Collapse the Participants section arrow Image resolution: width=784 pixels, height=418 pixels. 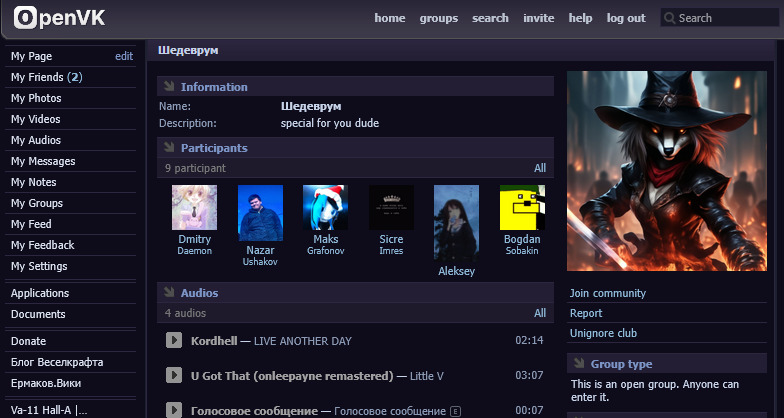coord(168,148)
